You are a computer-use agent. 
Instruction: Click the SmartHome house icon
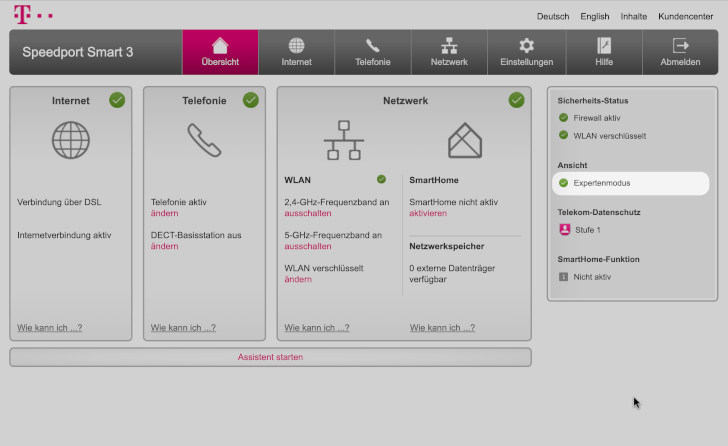465,140
